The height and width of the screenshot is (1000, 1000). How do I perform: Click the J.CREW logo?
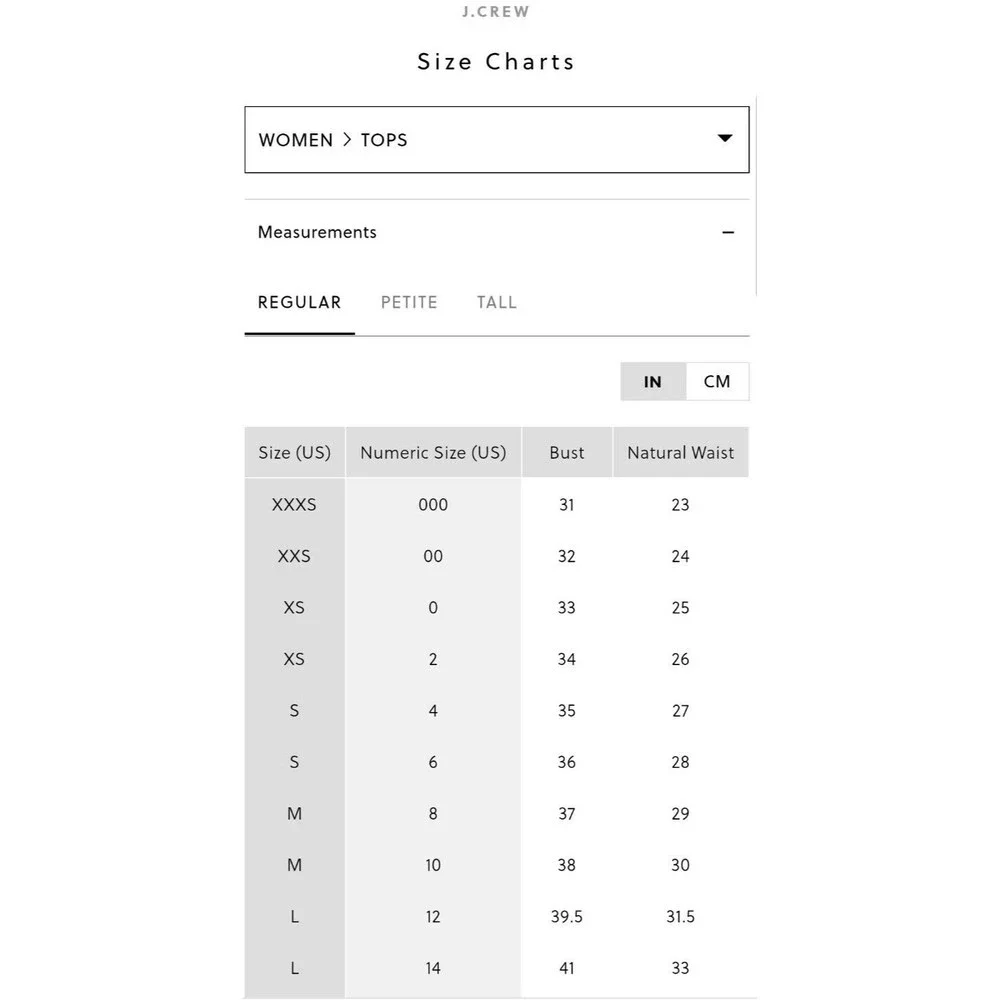496,11
